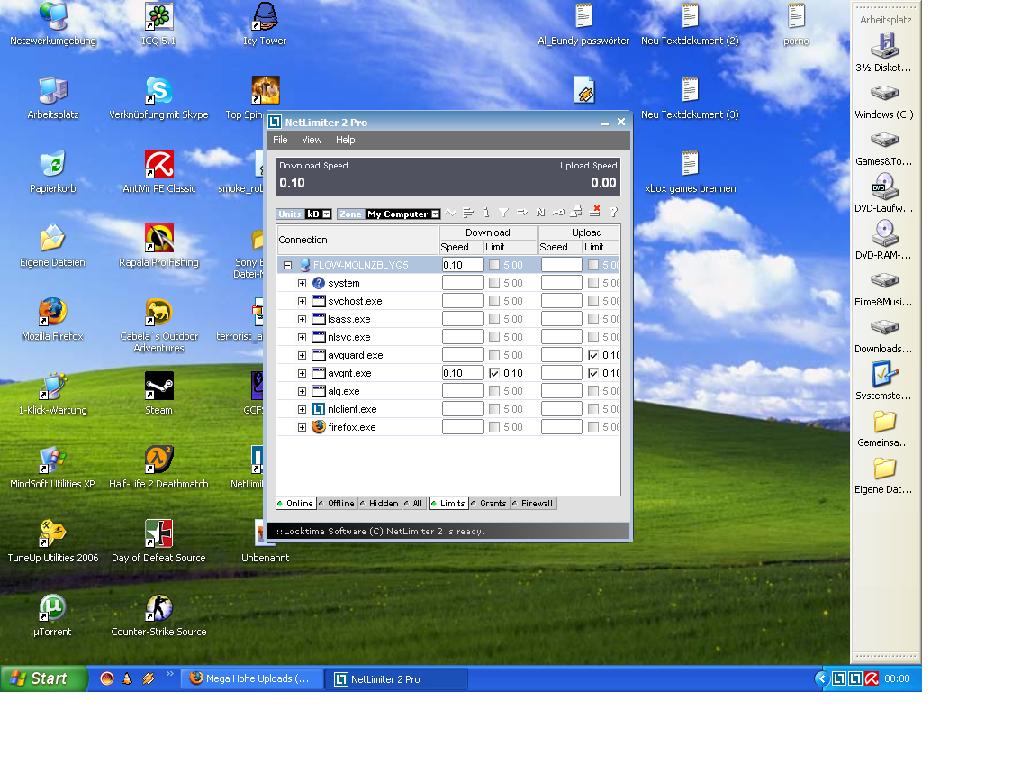The height and width of the screenshot is (768, 1024).
Task: Open the Help menu
Action: (x=345, y=140)
